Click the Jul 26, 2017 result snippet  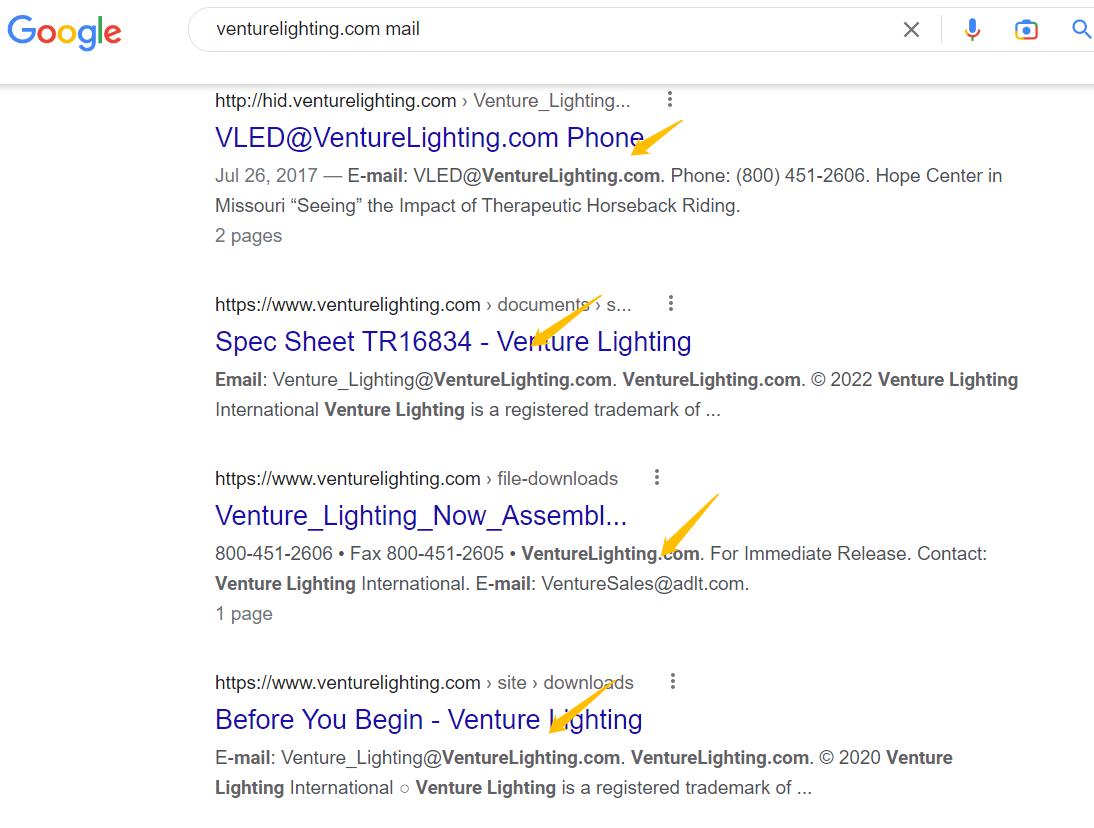coord(608,190)
